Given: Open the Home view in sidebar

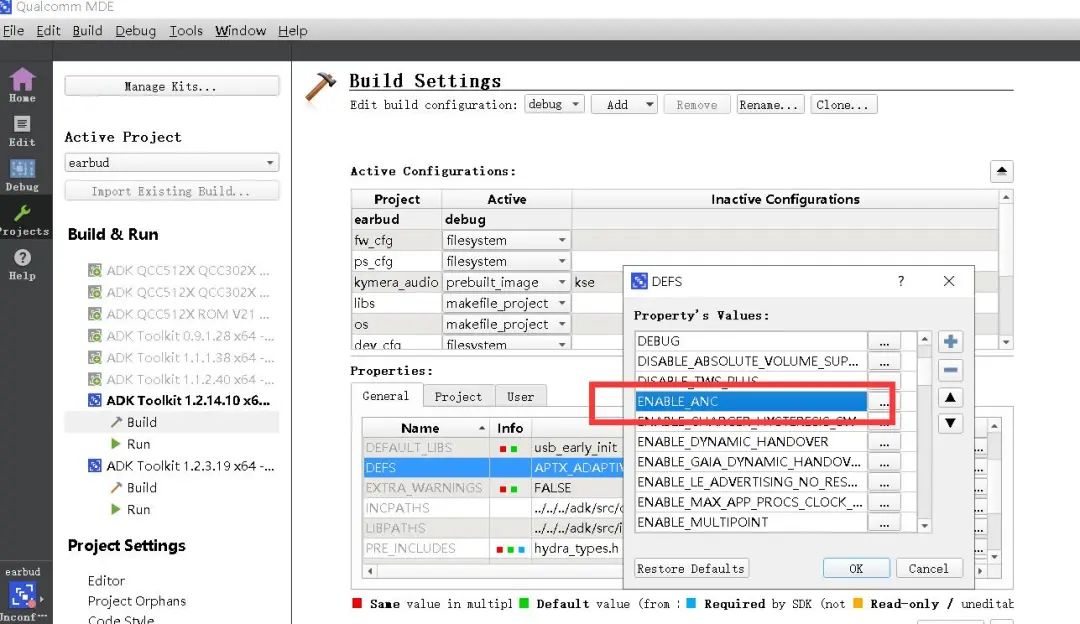Looking at the screenshot, I should [x=22, y=85].
